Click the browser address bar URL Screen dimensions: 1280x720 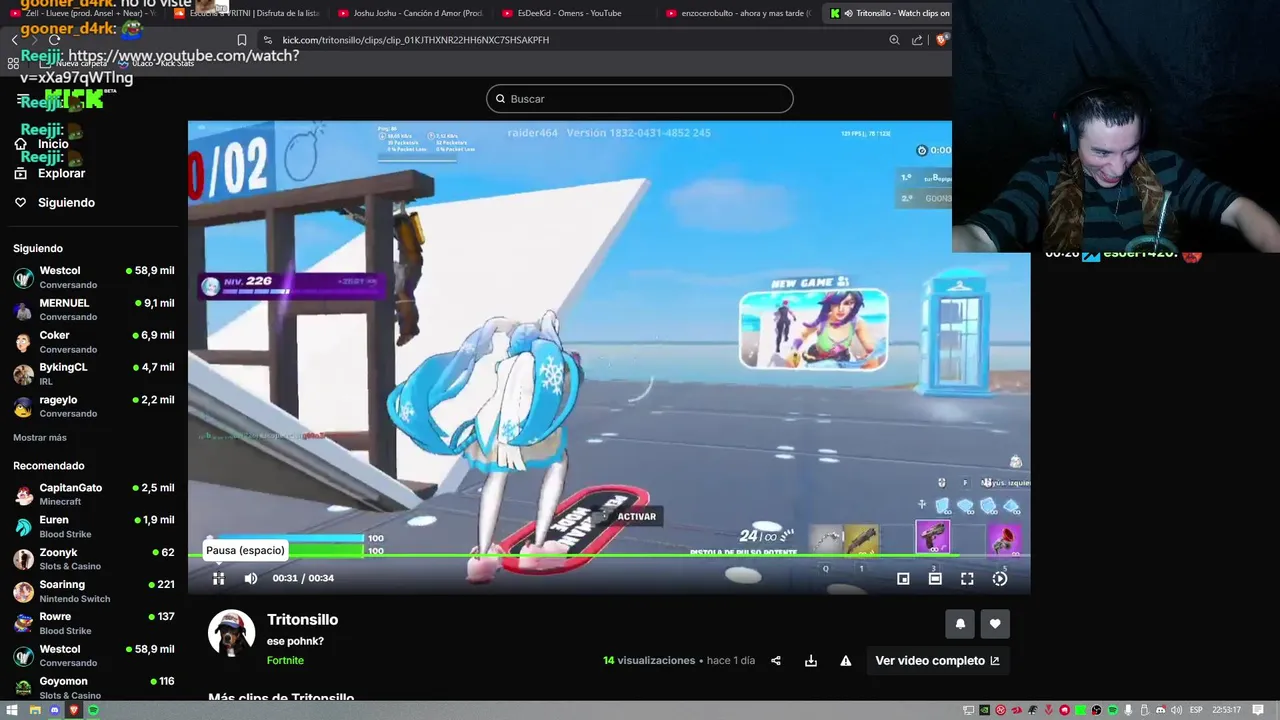click(x=415, y=40)
